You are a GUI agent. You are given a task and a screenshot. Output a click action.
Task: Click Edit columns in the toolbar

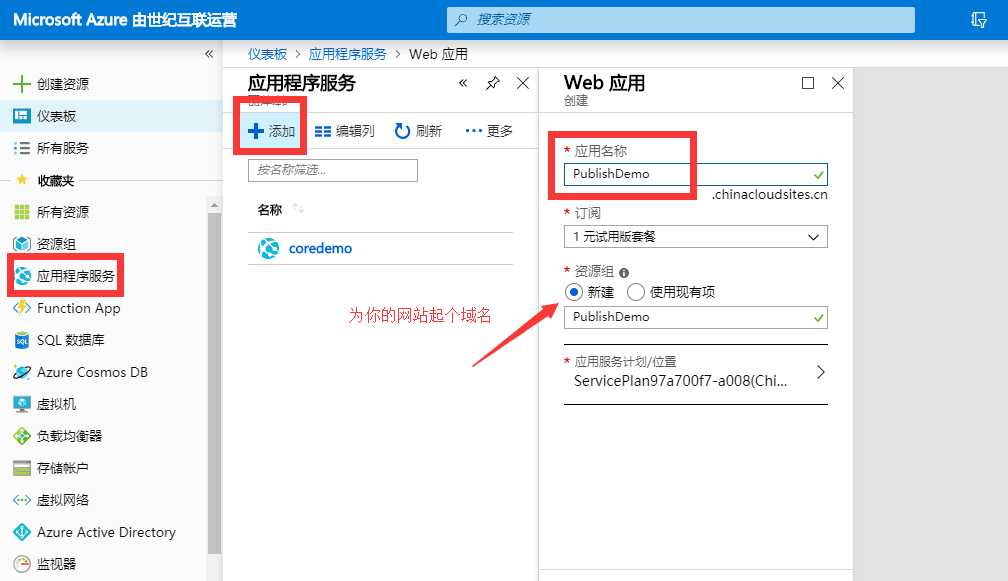click(x=345, y=131)
